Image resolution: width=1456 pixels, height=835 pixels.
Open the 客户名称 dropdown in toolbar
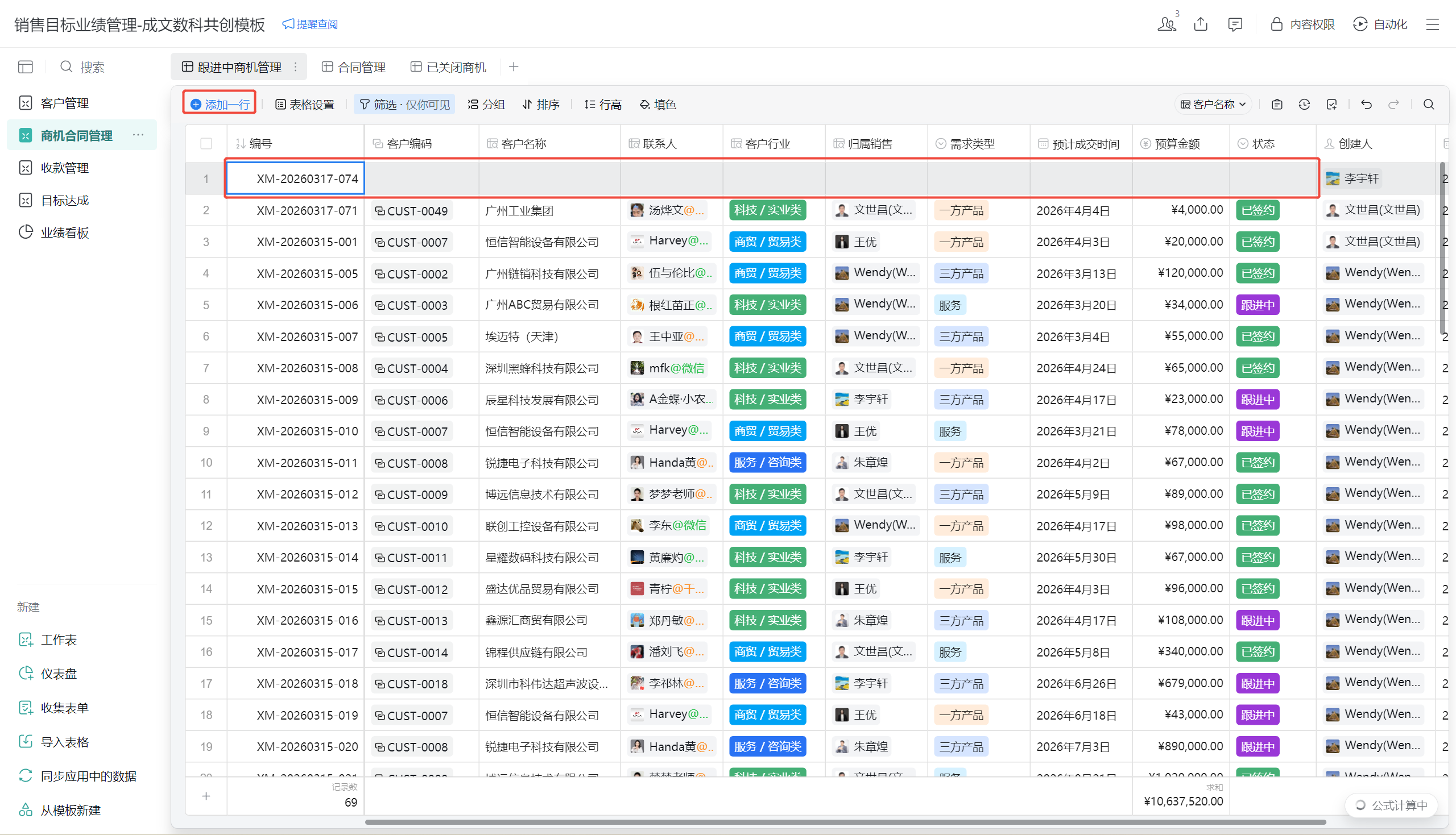pos(1213,105)
